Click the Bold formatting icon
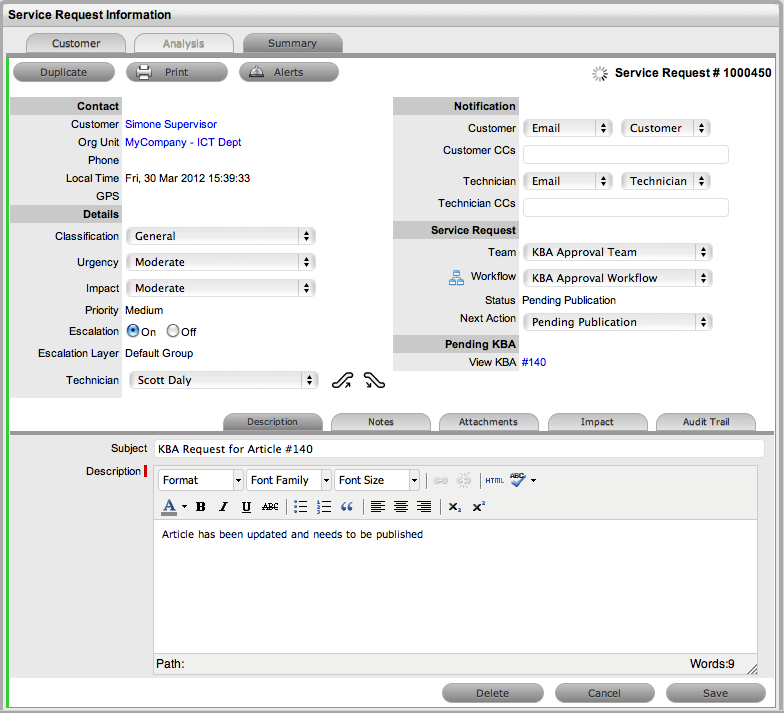Viewport: 784px width, 713px height. 200,507
